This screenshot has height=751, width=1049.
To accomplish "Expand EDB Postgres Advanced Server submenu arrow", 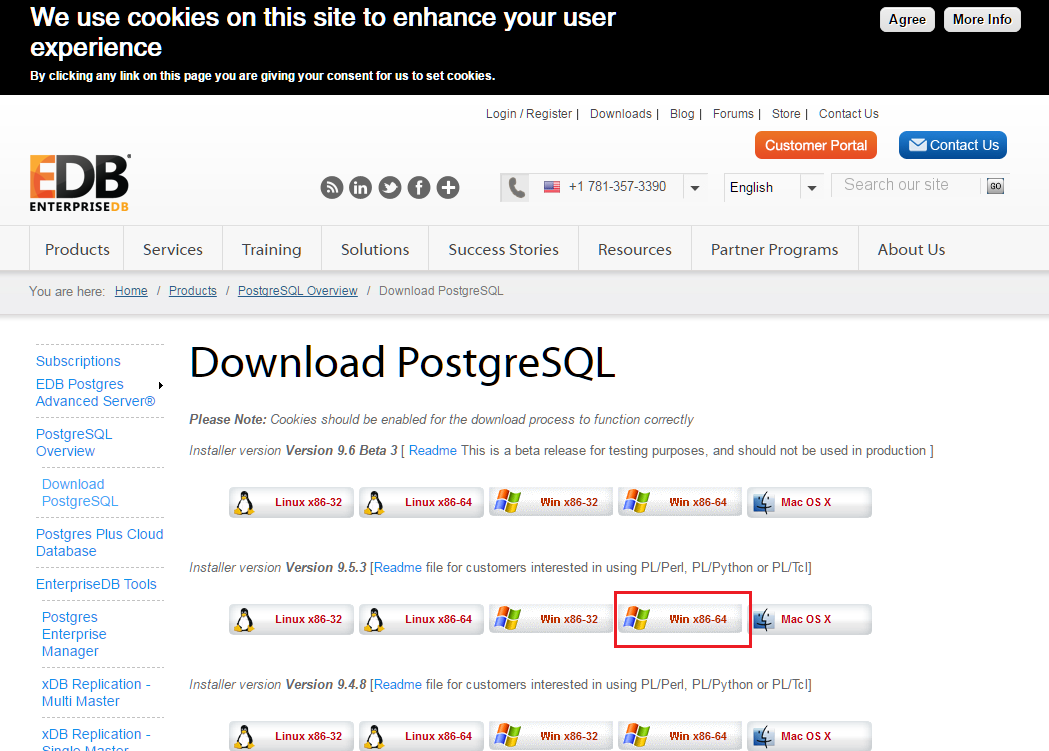I will pyautogui.click(x=161, y=385).
